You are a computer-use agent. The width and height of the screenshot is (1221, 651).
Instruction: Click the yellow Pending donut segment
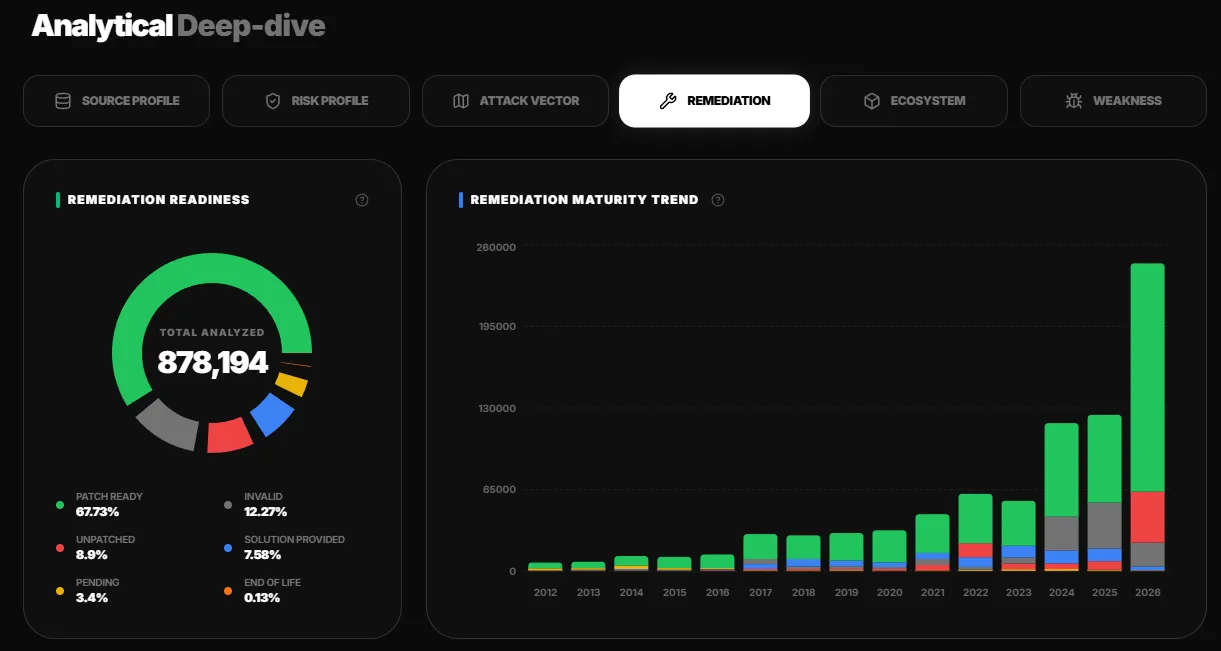(x=291, y=383)
